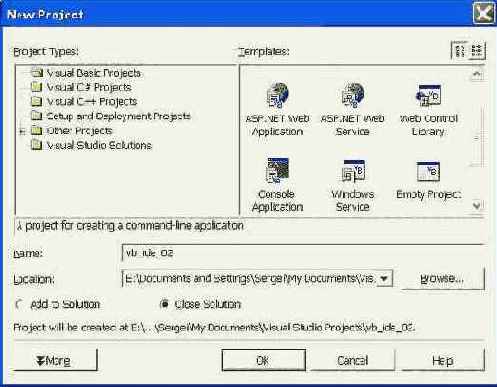Switch templates to small icons view
Image resolution: width=497 pixels, height=387 pixels.
pyautogui.click(x=477, y=51)
